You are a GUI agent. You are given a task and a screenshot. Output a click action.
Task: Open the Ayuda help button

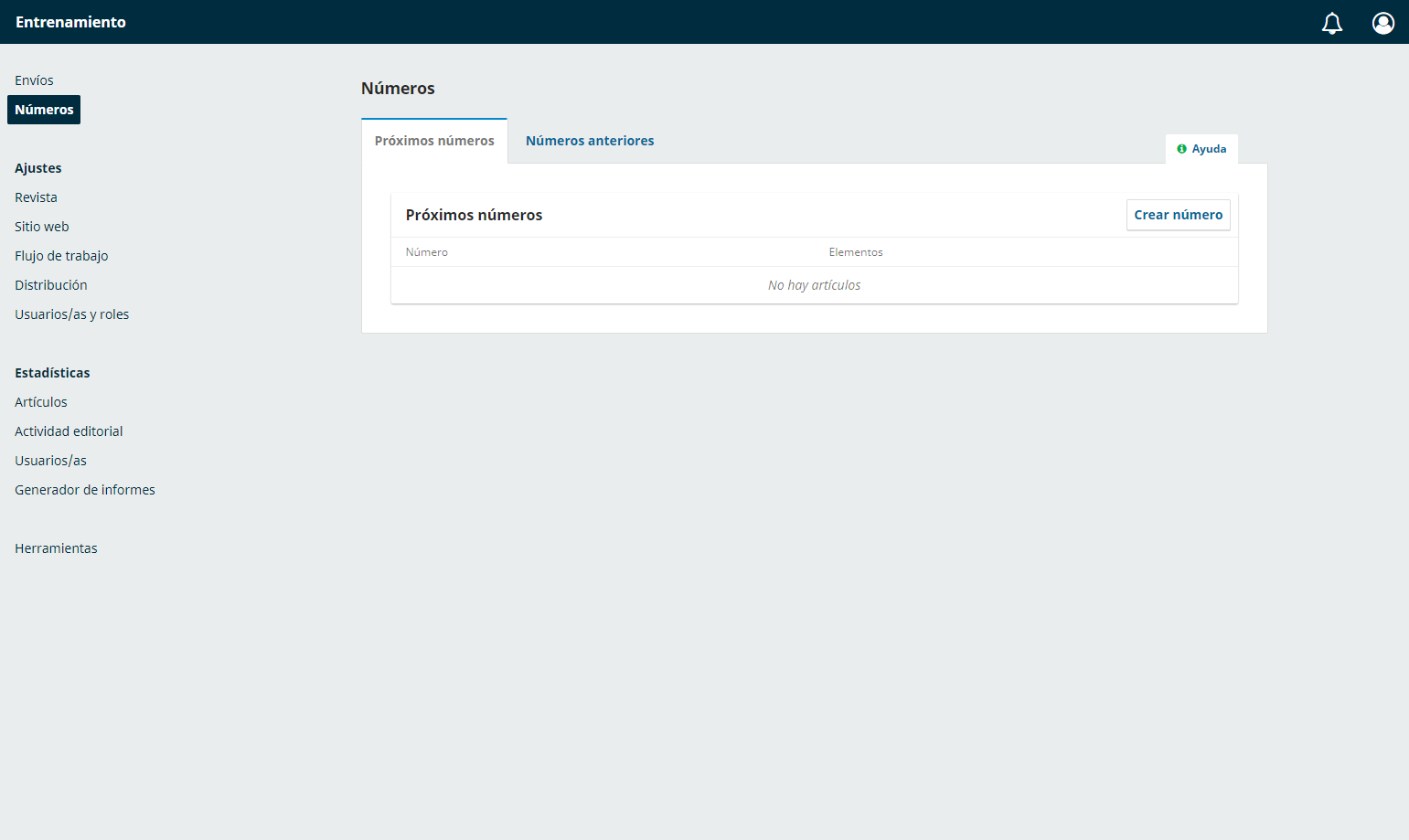point(1201,149)
